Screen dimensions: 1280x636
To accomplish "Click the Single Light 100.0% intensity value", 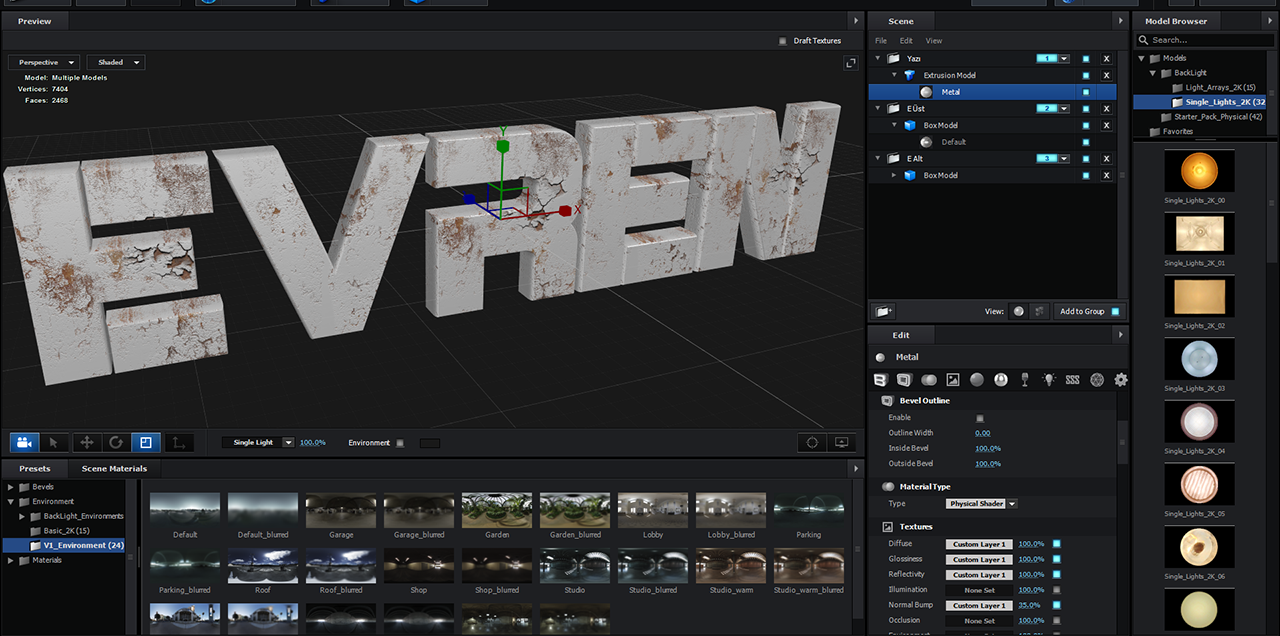I will point(313,442).
